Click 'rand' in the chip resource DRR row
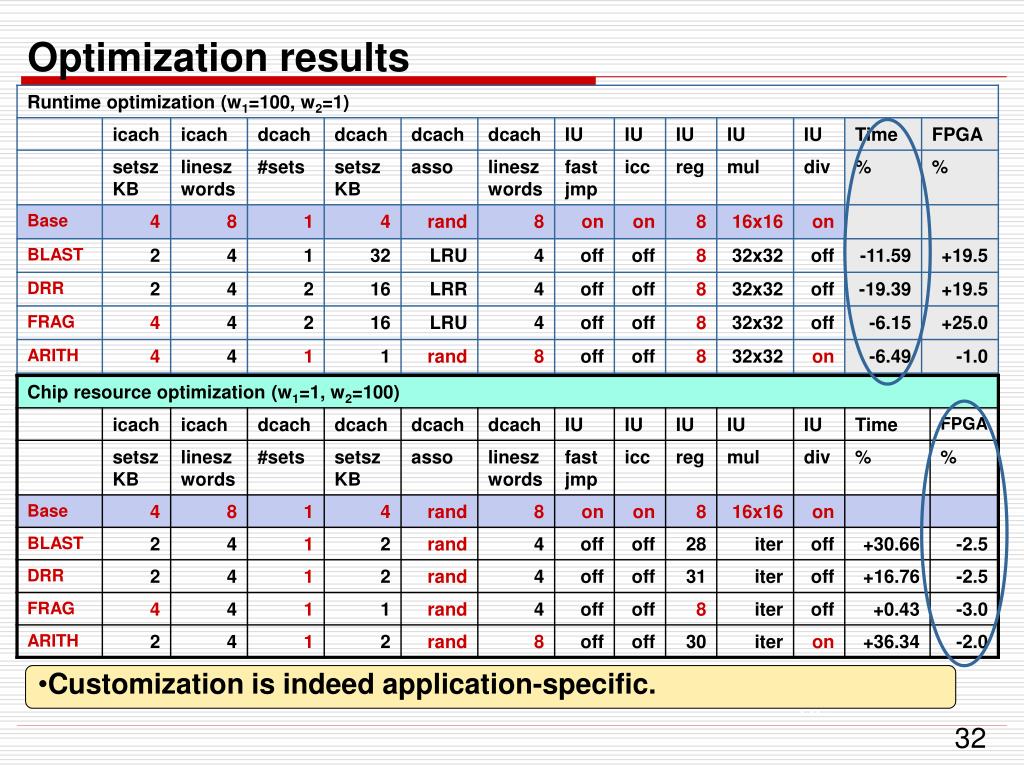The height and width of the screenshot is (768, 1024). tap(447, 577)
